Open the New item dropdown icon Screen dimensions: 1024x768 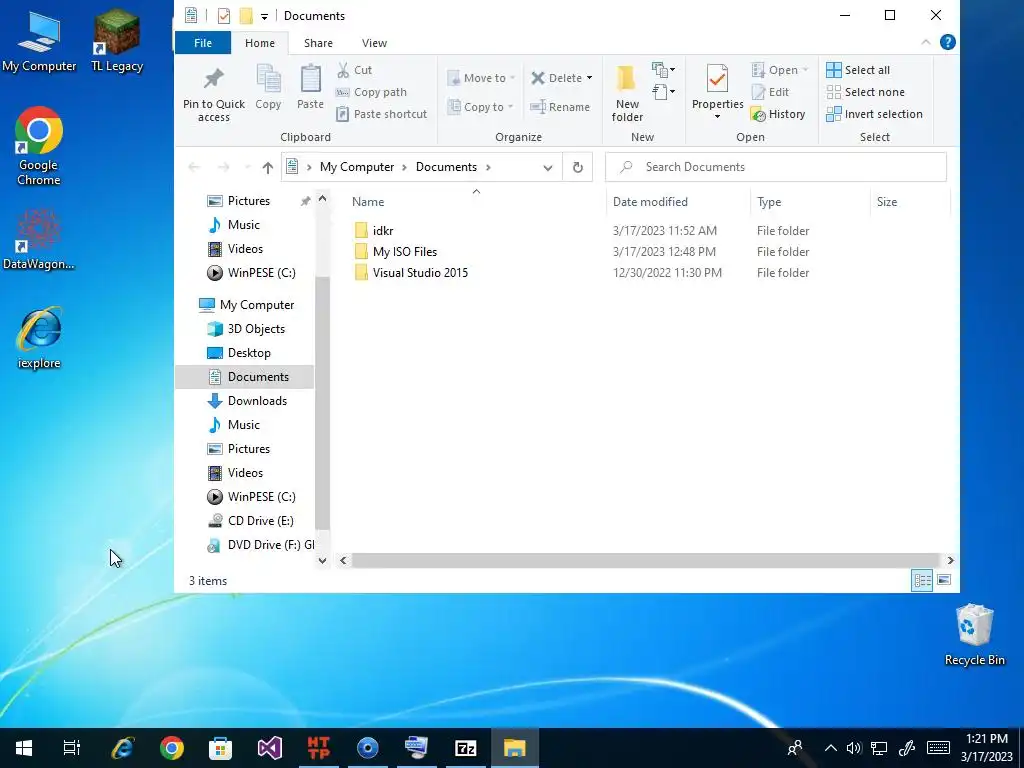663,69
